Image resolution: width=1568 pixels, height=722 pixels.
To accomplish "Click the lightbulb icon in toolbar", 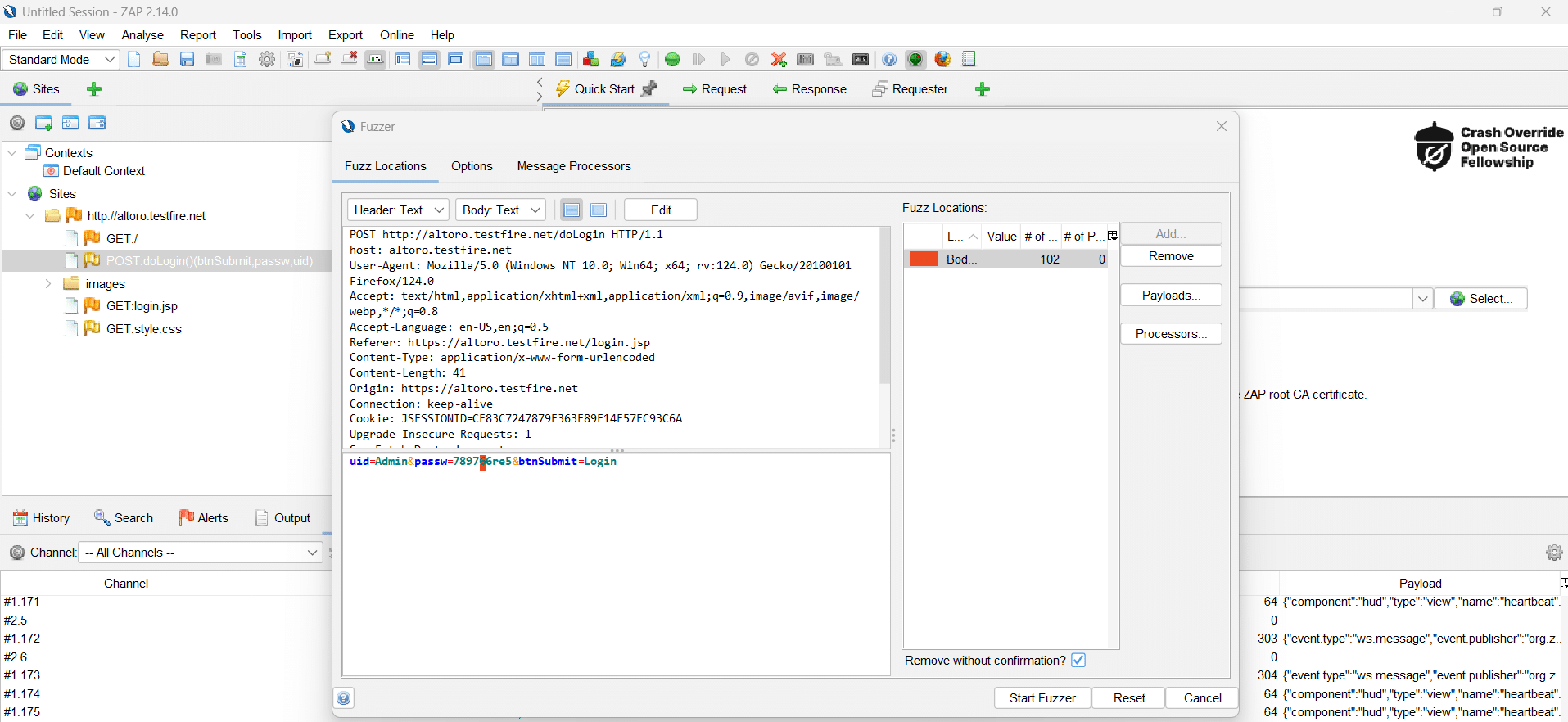I will [645, 59].
